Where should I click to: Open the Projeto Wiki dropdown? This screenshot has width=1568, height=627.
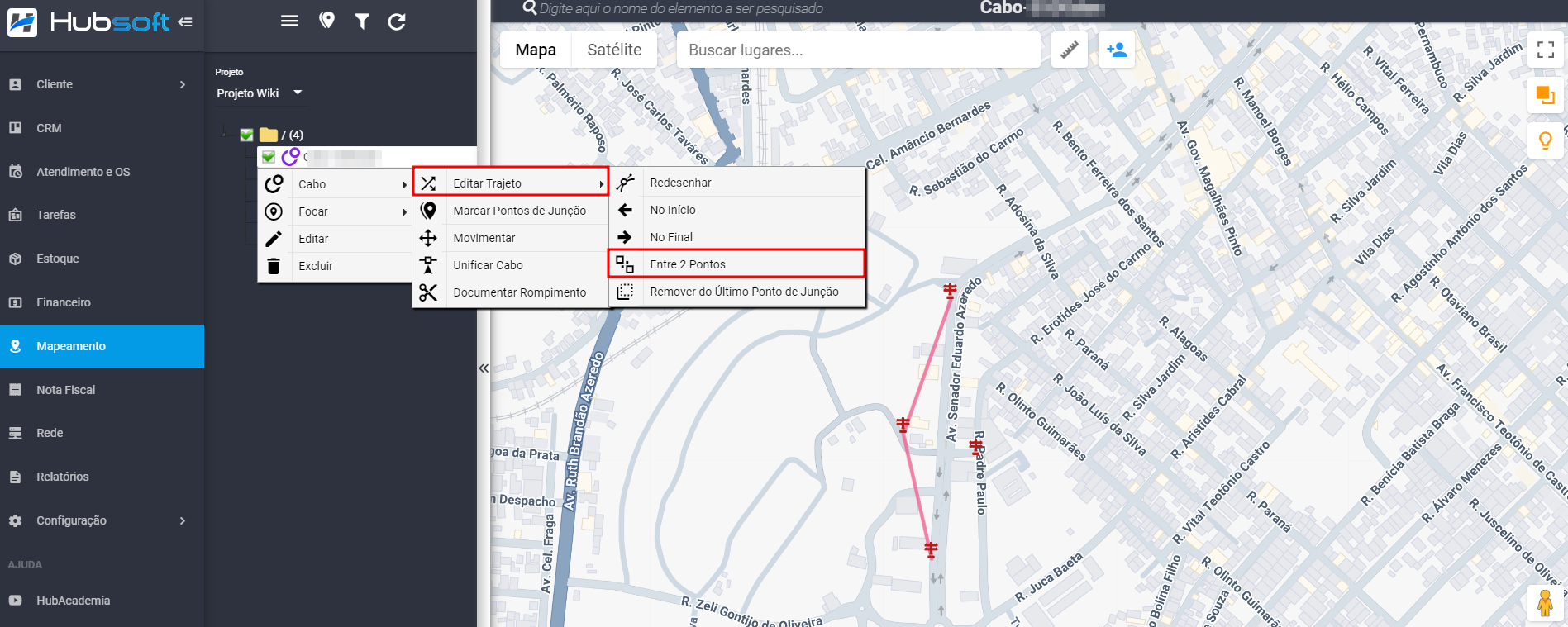pyautogui.click(x=260, y=93)
